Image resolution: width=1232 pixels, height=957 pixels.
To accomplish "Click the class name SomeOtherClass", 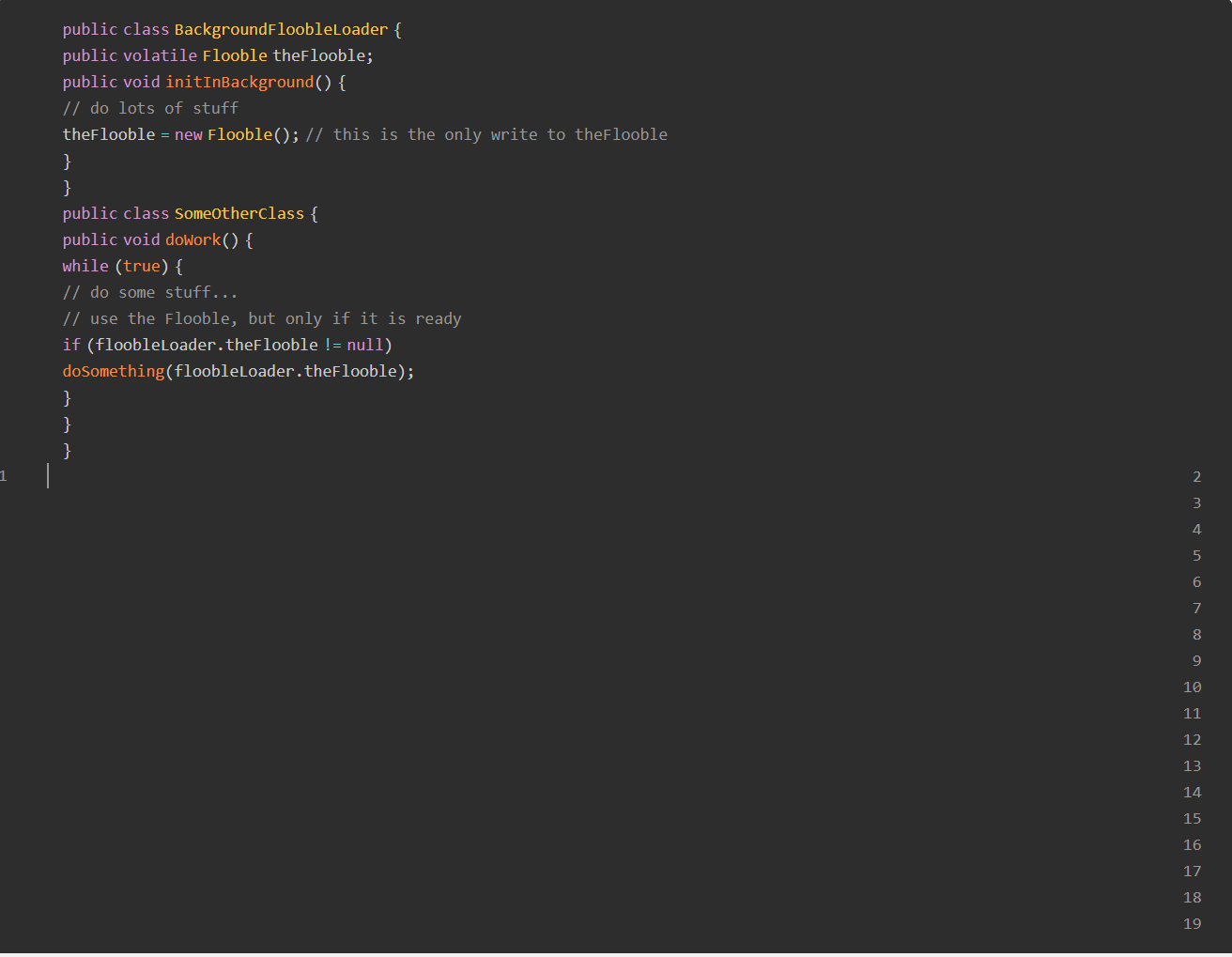I will click(239, 213).
